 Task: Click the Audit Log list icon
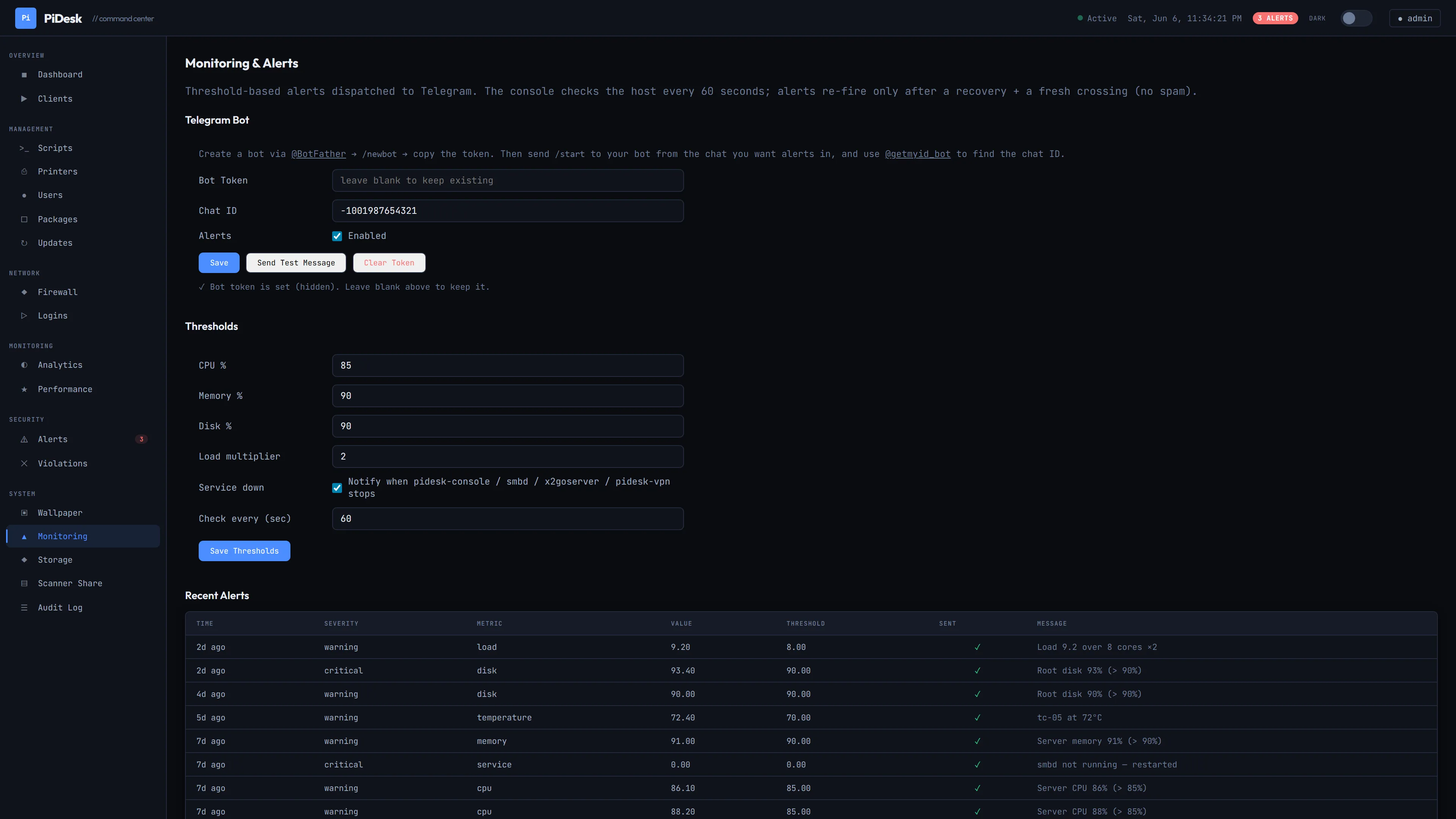(24, 607)
